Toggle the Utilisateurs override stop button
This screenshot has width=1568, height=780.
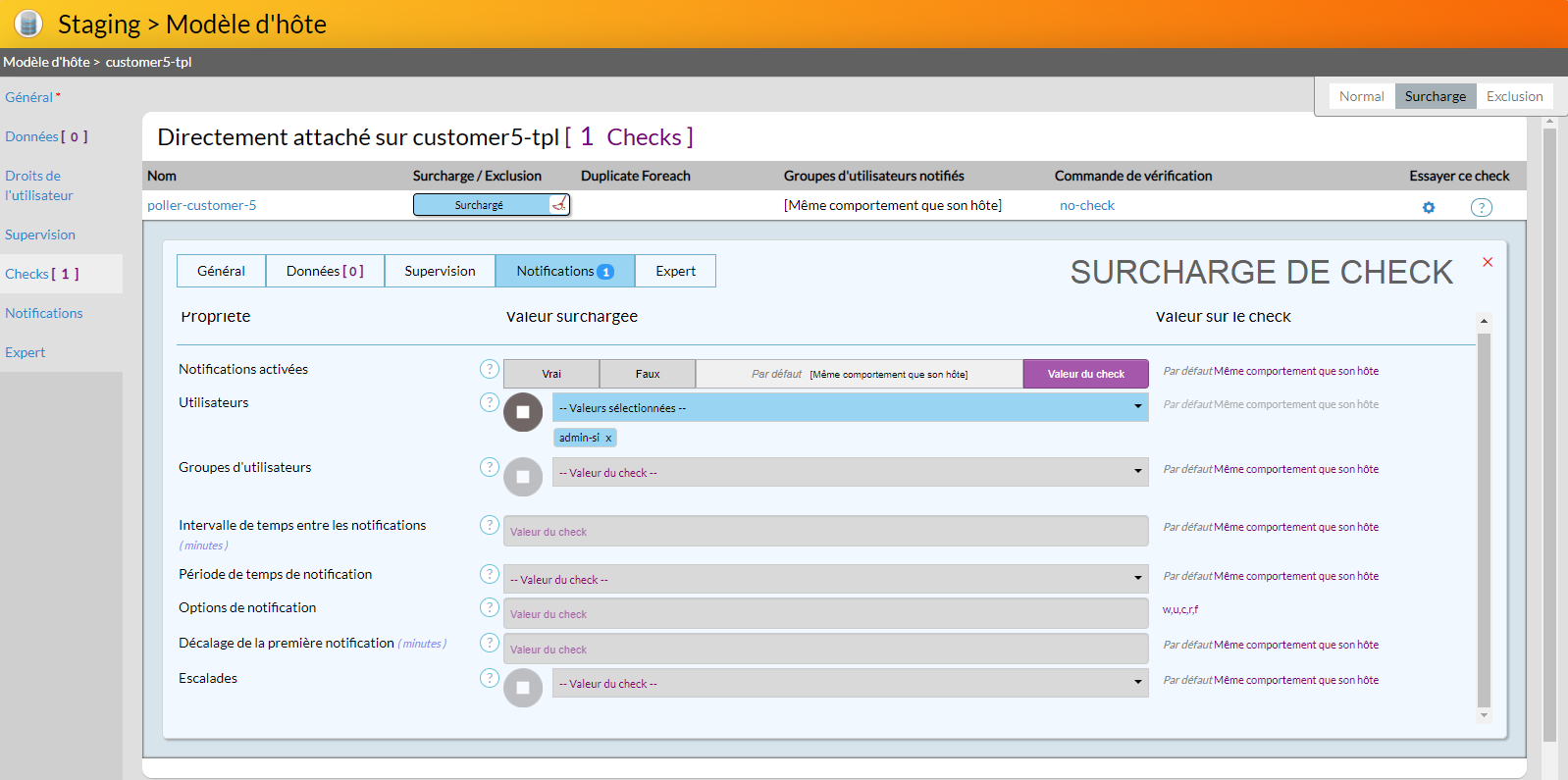pyautogui.click(x=523, y=412)
